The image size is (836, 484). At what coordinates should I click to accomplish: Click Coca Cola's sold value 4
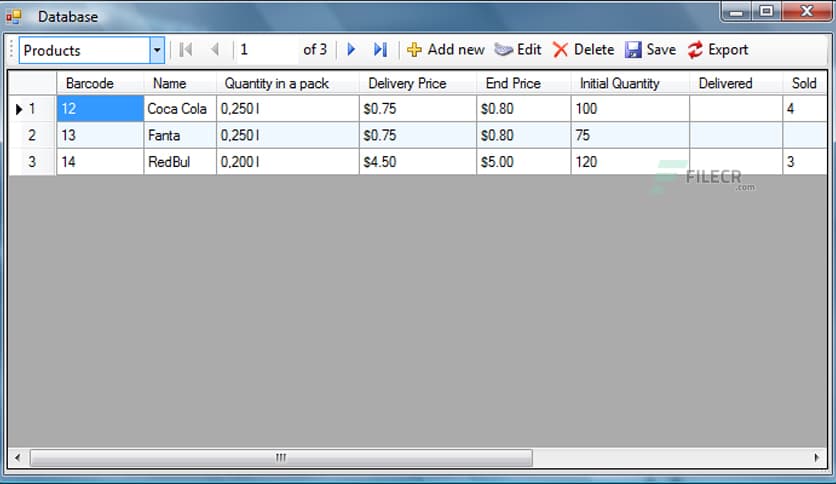click(x=805, y=109)
